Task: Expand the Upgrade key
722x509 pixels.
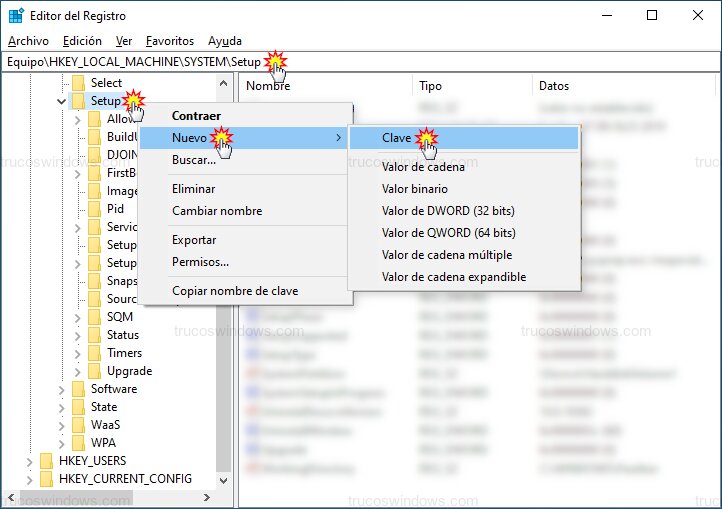Action: click(x=77, y=372)
